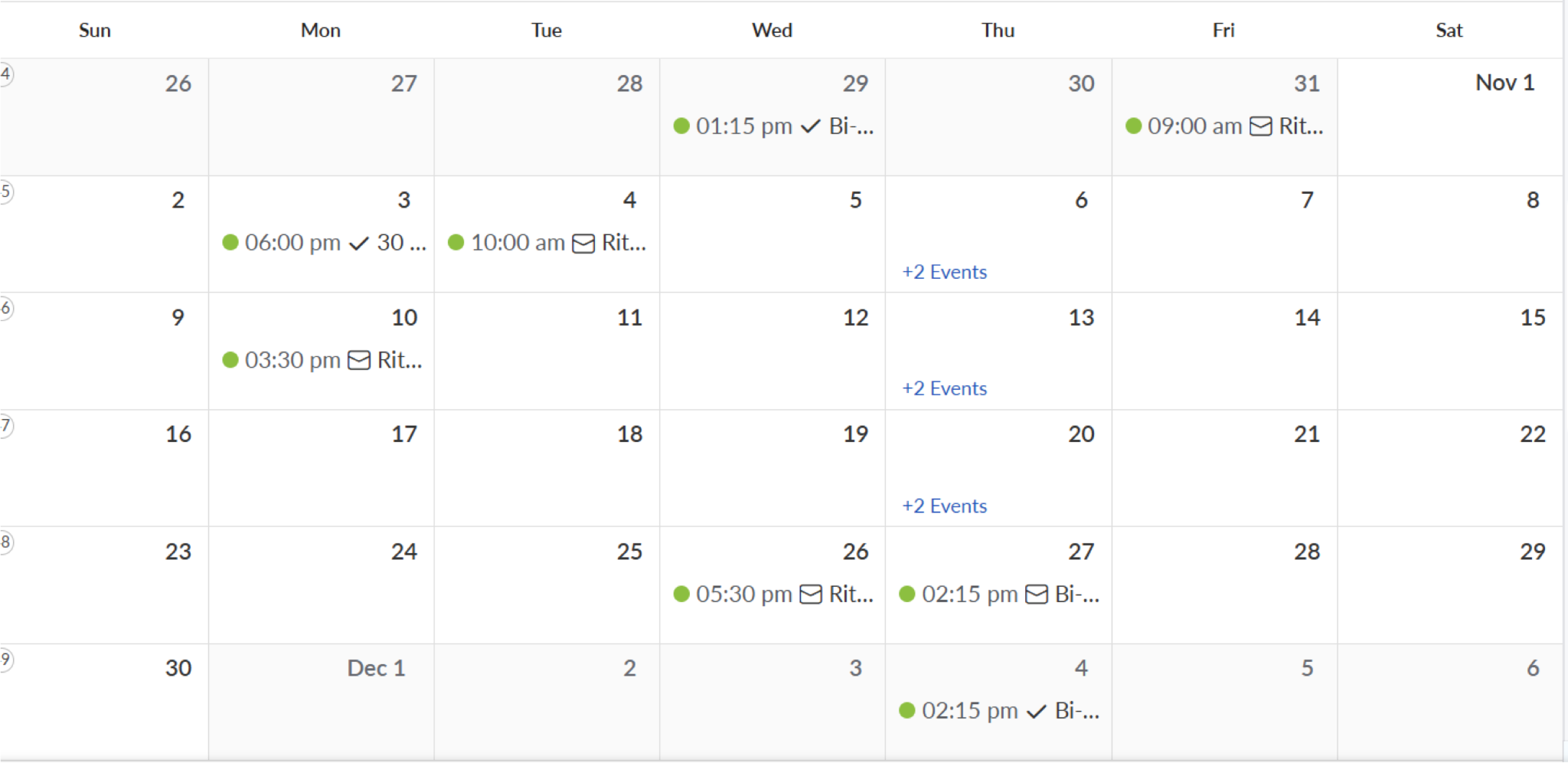Click the Sun column header
Viewport: 1568px width, 763px height.
[x=95, y=30]
